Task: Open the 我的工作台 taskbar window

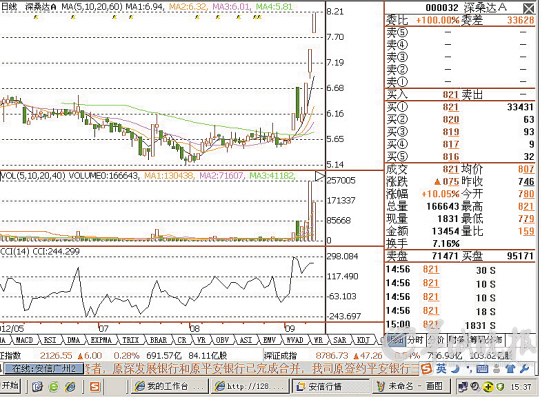Action: [170, 386]
